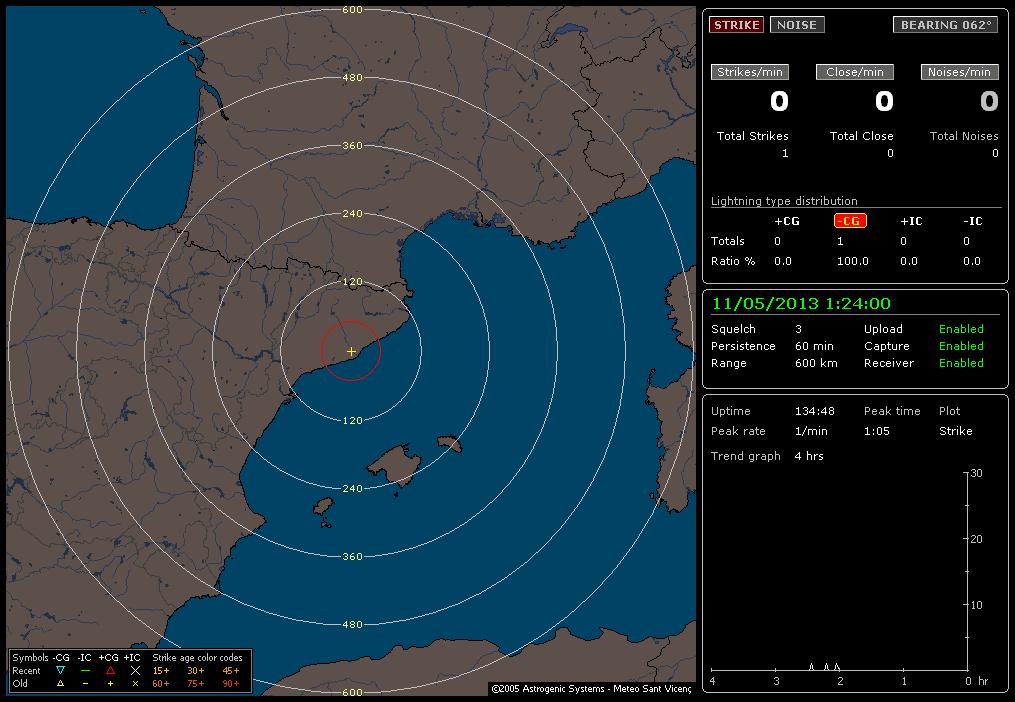Click the strike peaks on the trend graph
Screen dimensions: 1015x702
pyautogui.click(x=825, y=666)
